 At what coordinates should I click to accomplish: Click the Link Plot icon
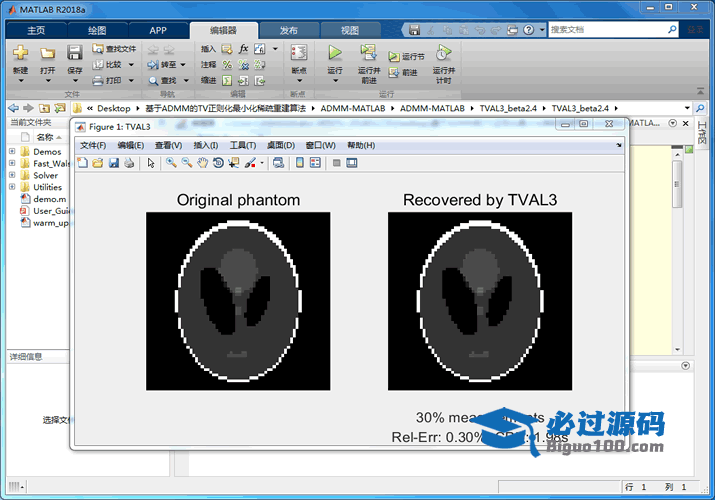(x=278, y=163)
